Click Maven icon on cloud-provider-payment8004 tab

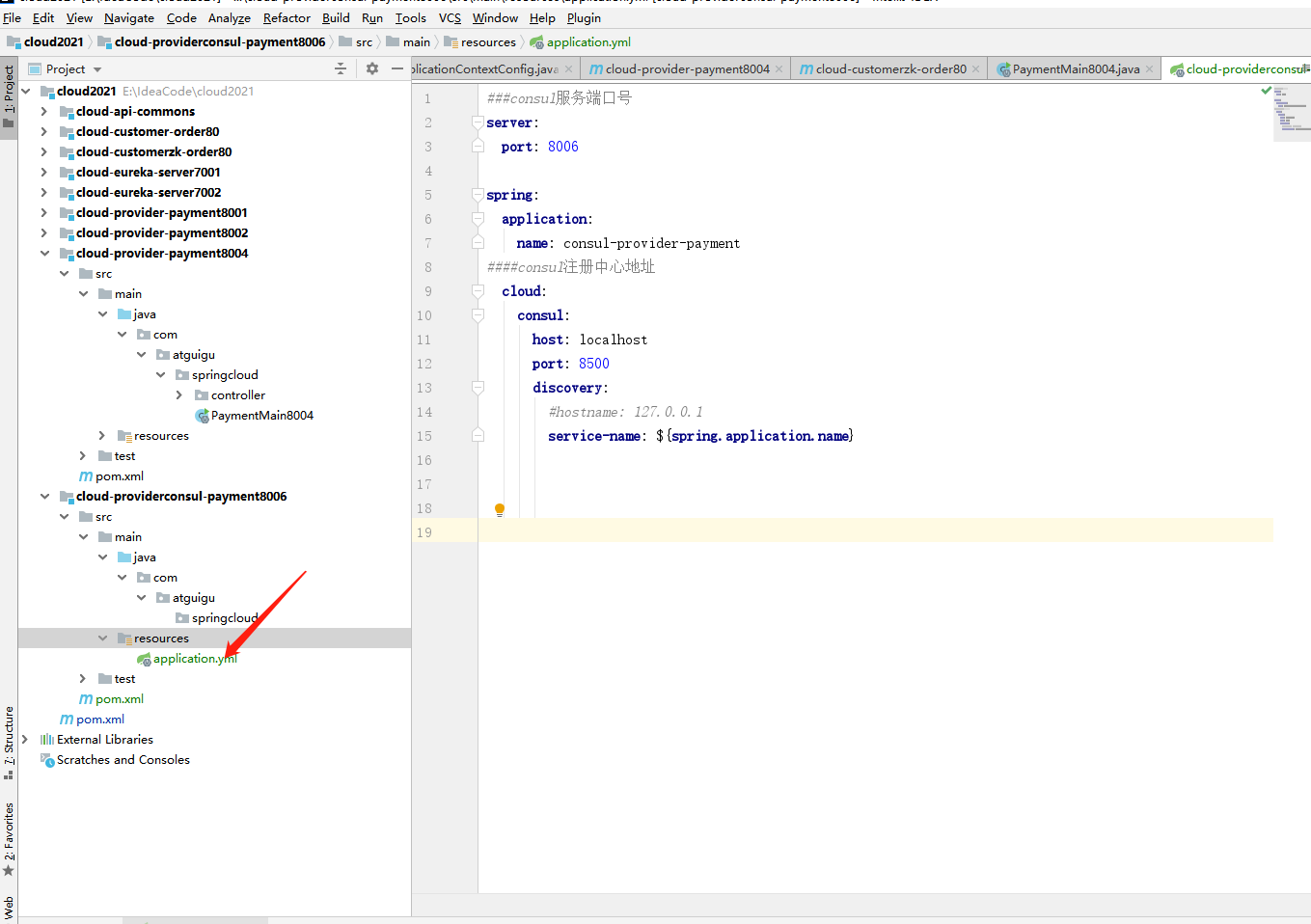[x=596, y=69]
